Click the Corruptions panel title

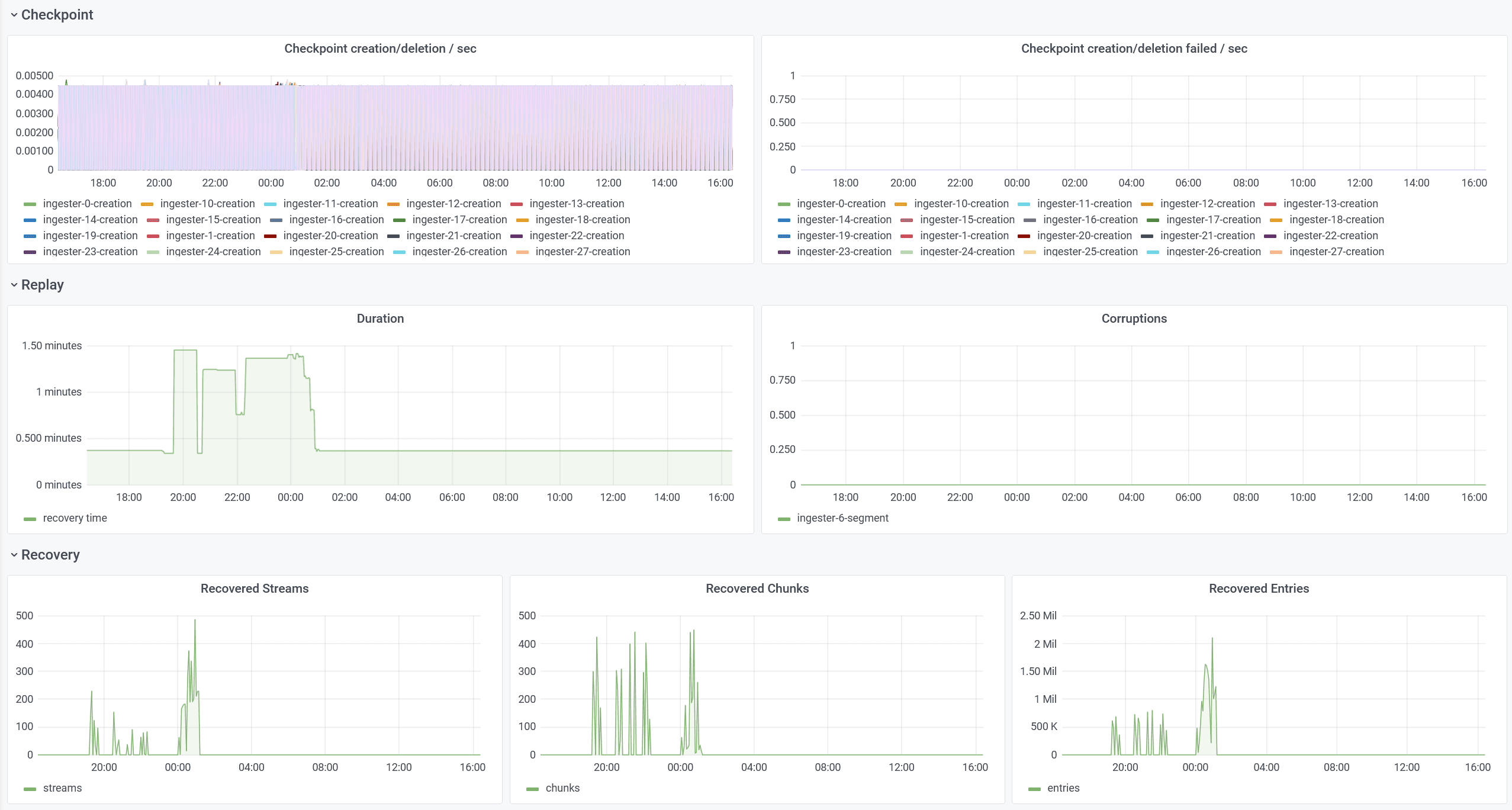click(x=1134, y=319)
